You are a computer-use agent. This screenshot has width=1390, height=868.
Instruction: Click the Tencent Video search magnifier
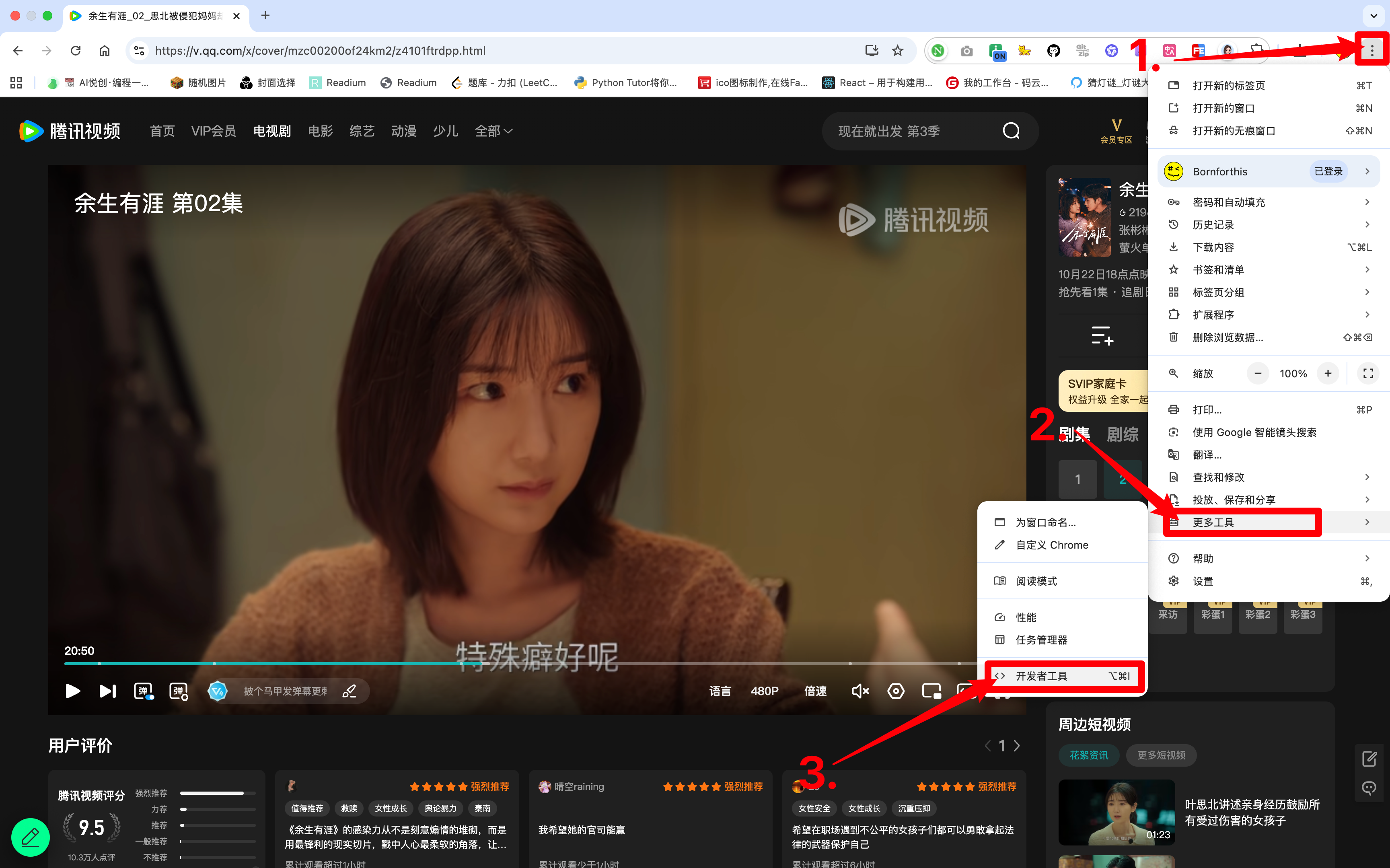tap(1011, 131)
